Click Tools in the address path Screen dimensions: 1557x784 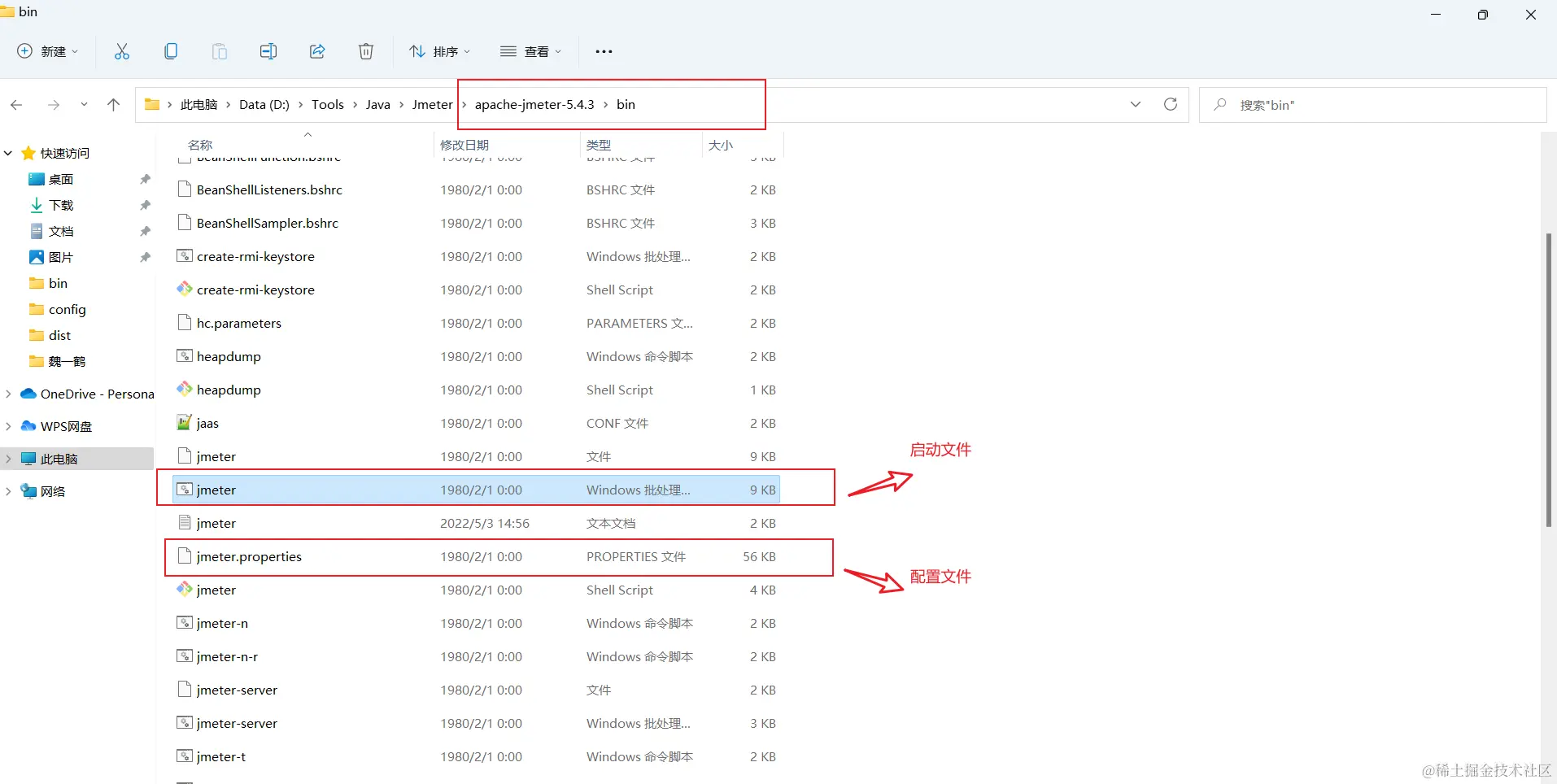click(328, 105)
